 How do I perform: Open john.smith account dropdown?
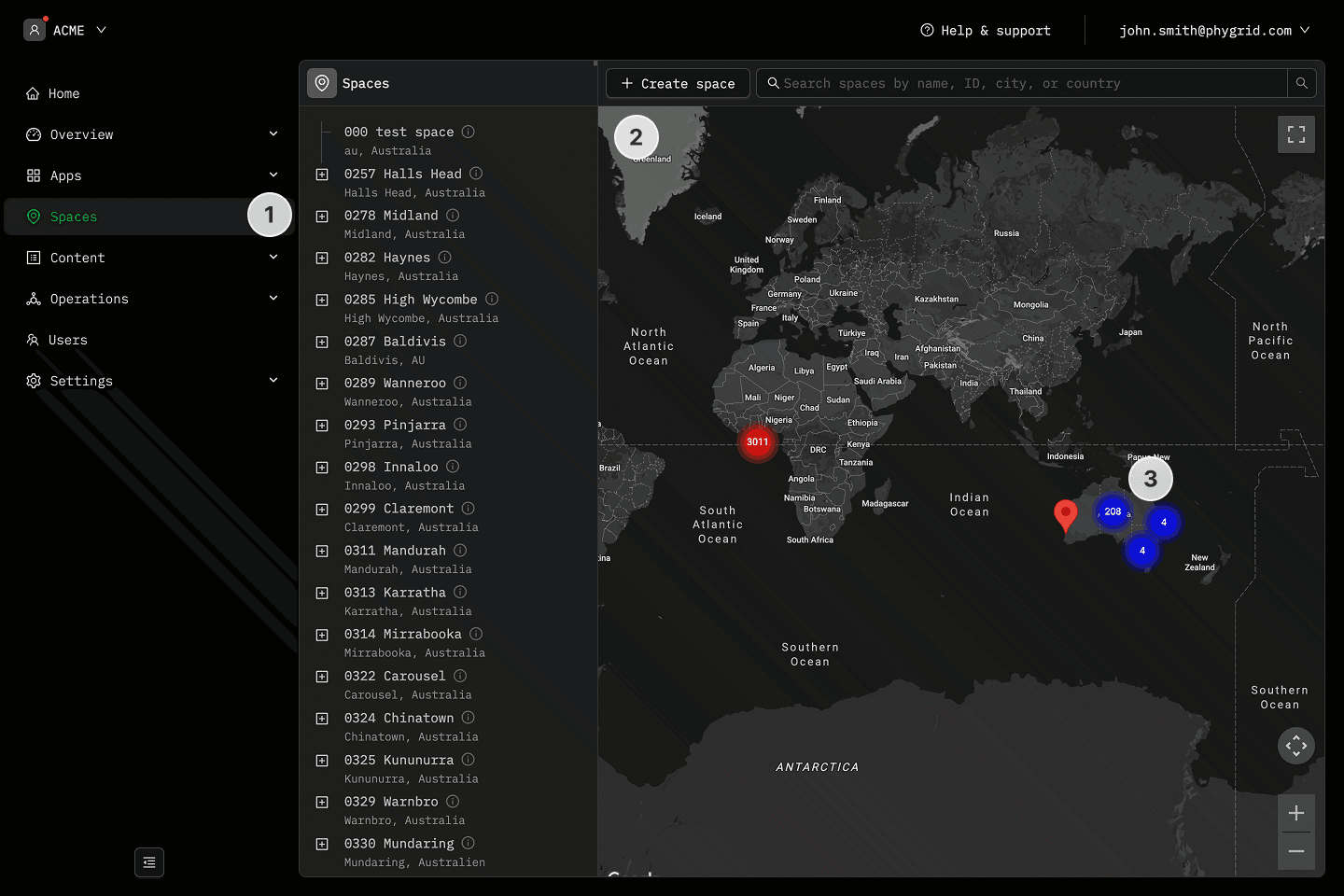1213,31
